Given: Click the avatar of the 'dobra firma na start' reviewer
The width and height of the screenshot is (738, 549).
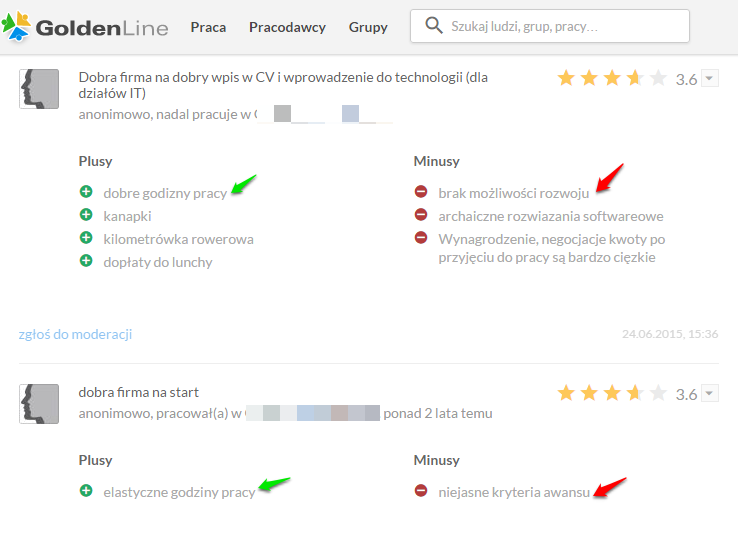Looking at the screenshot, I should click(39, 404).
